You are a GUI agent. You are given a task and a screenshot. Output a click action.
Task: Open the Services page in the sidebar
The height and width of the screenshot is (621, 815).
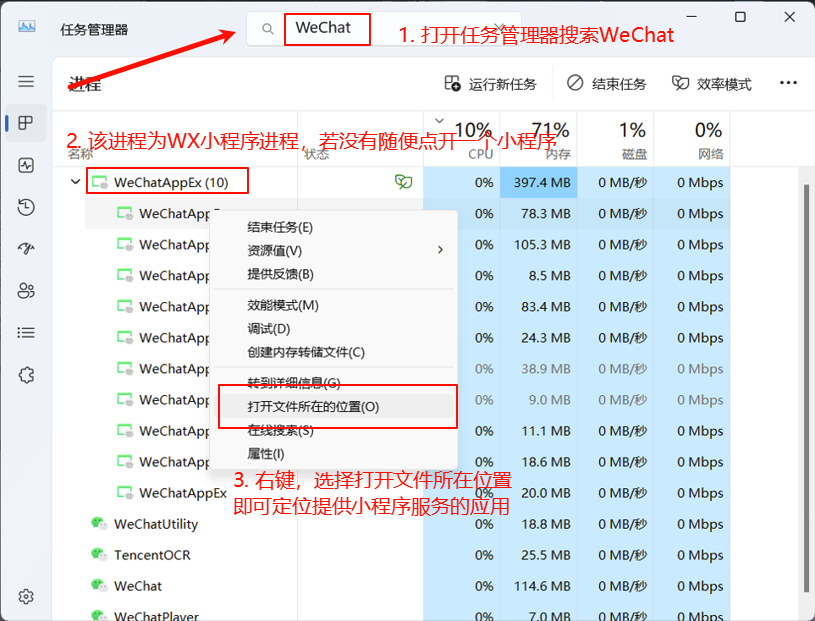tap(26, 375)
